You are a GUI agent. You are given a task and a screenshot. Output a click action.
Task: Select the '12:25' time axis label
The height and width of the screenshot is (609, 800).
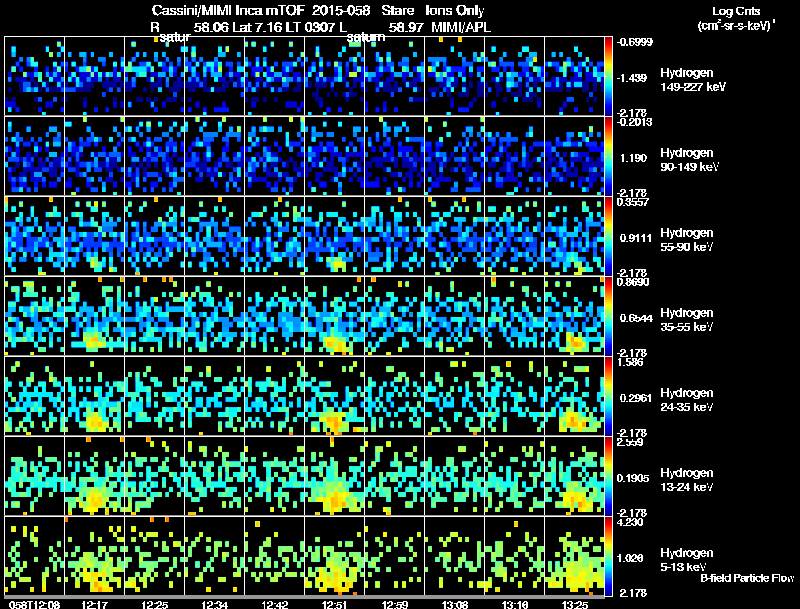tap(155, 605)
